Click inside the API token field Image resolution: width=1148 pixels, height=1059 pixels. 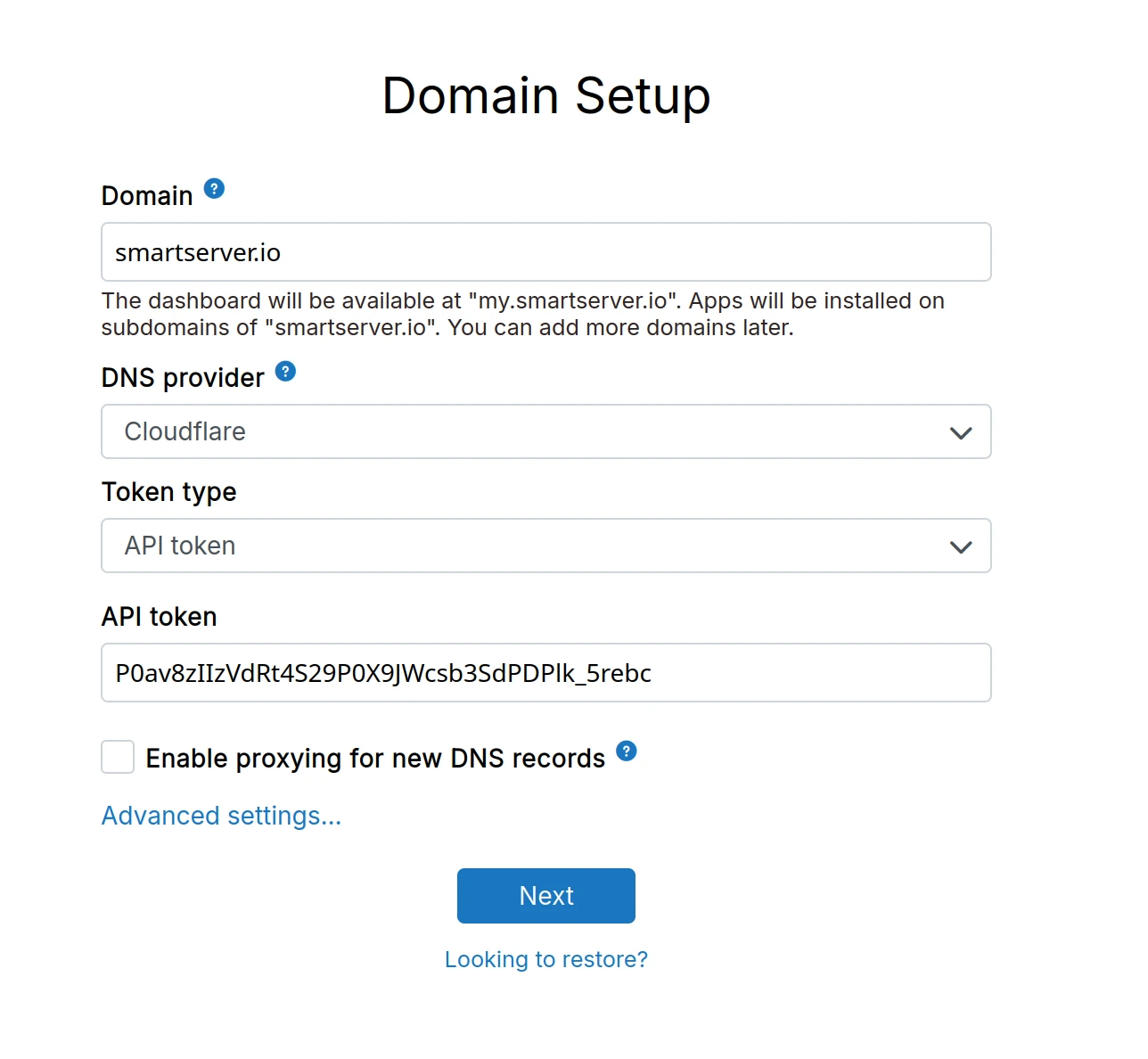pyautogui.click(x=545, y=672)
